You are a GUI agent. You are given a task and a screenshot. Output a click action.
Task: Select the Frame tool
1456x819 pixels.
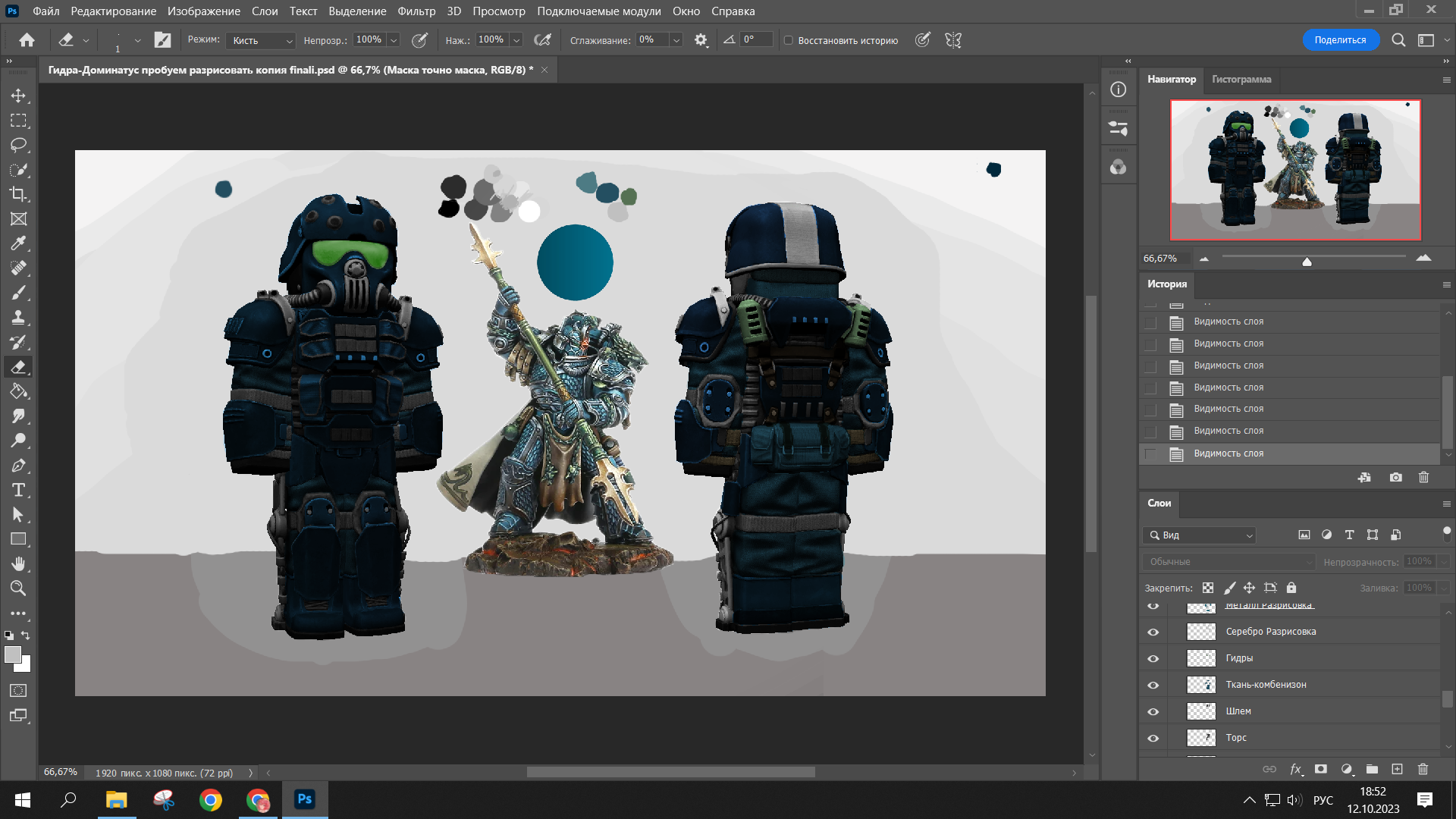point(18,219)
